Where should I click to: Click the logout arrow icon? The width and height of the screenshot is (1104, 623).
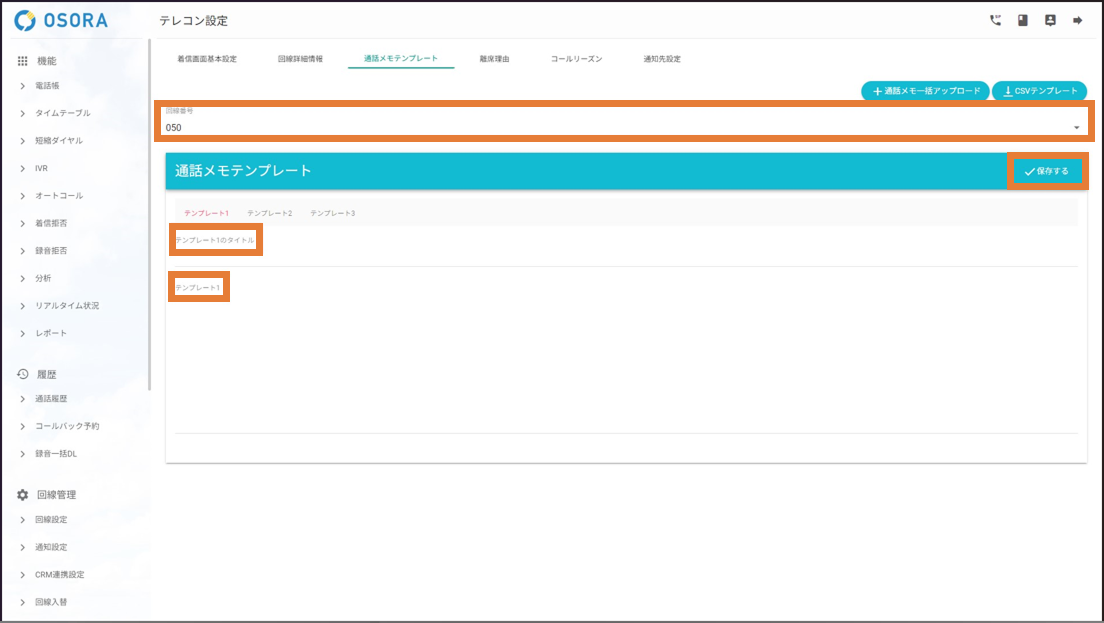coord(1078,20)
